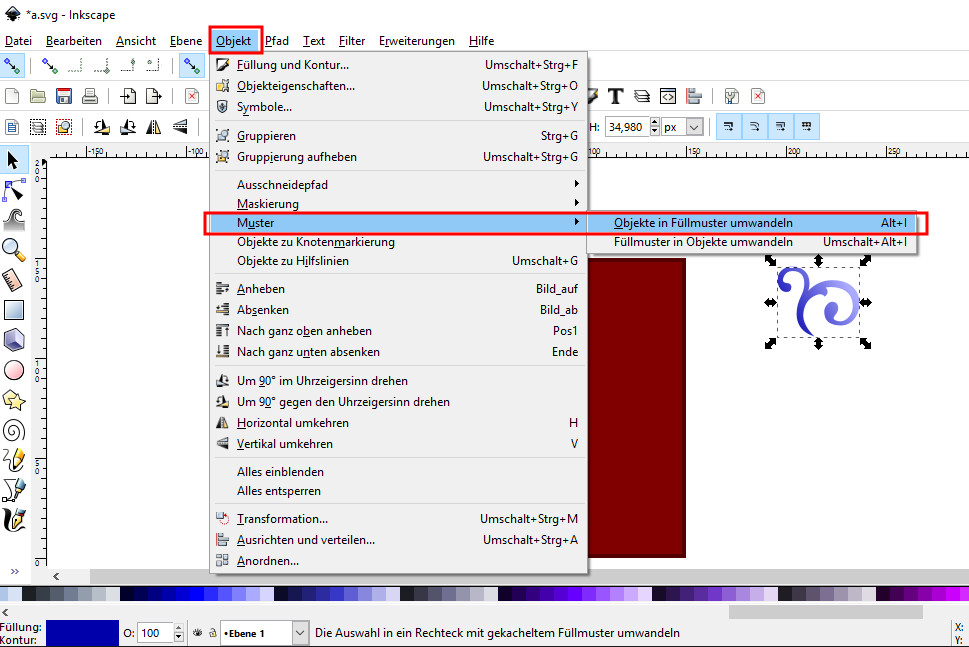
Task: Click the Save floppy disk icon
Action: click(x=64, y=96)
